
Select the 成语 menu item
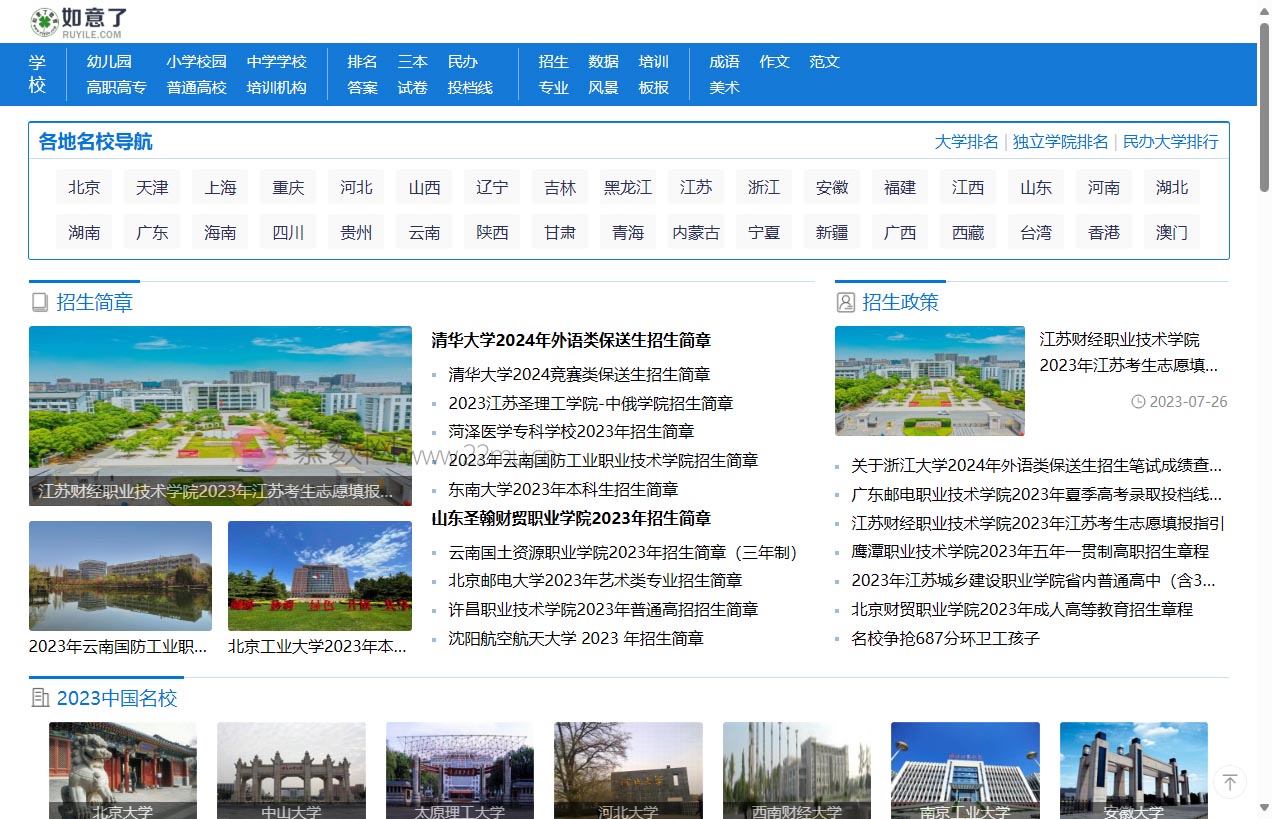point(724,61)
